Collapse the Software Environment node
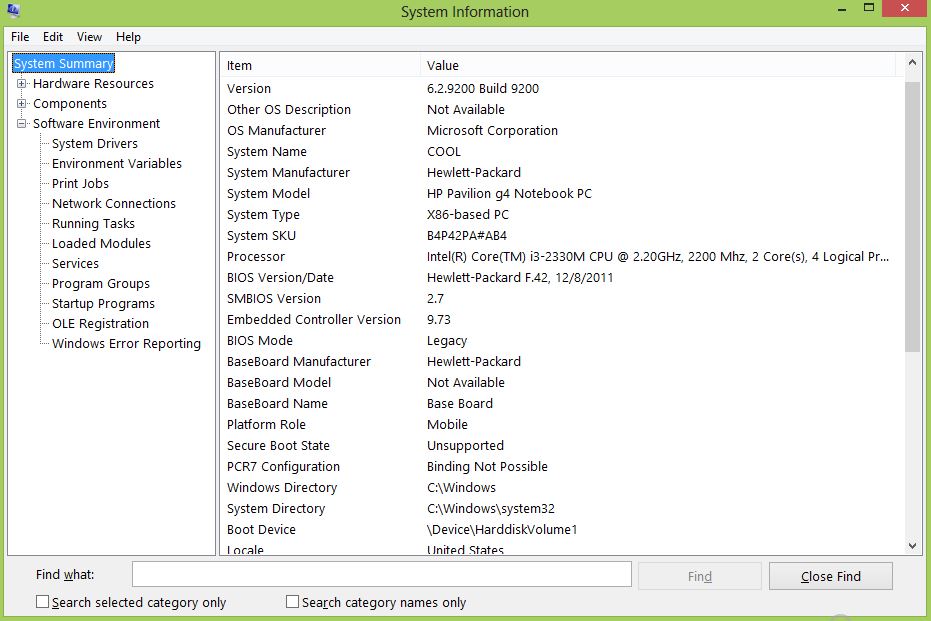Screen dimensions: 931x621 click(x=22, y=123)
